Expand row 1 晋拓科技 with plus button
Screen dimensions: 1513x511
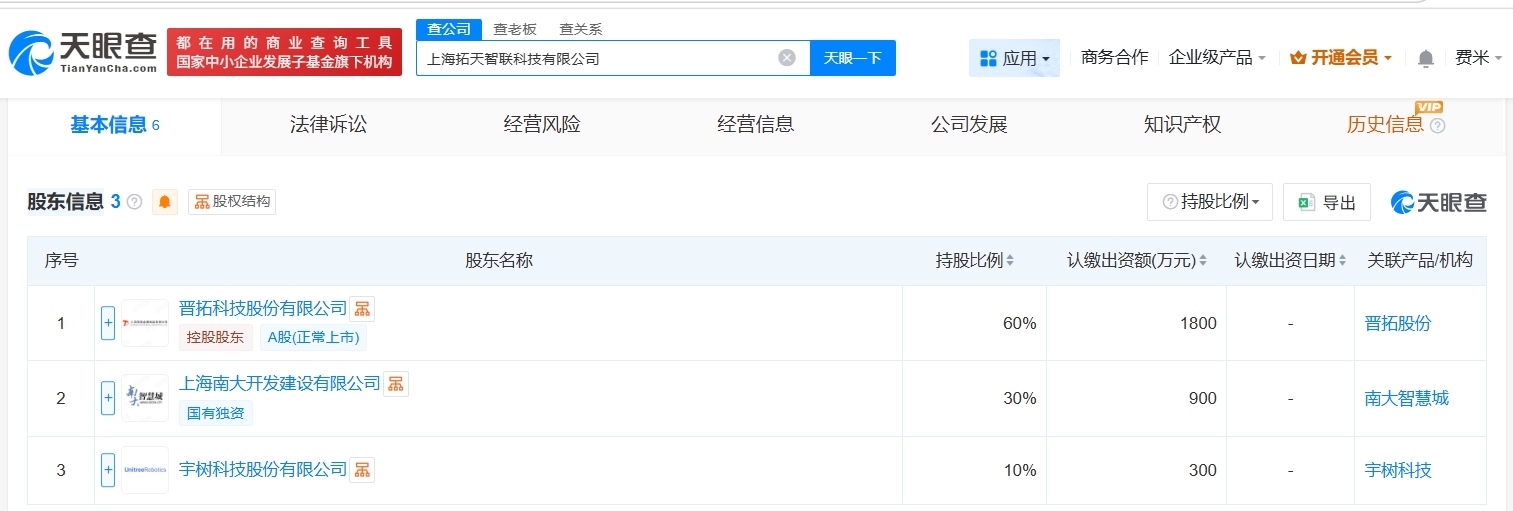108,323
